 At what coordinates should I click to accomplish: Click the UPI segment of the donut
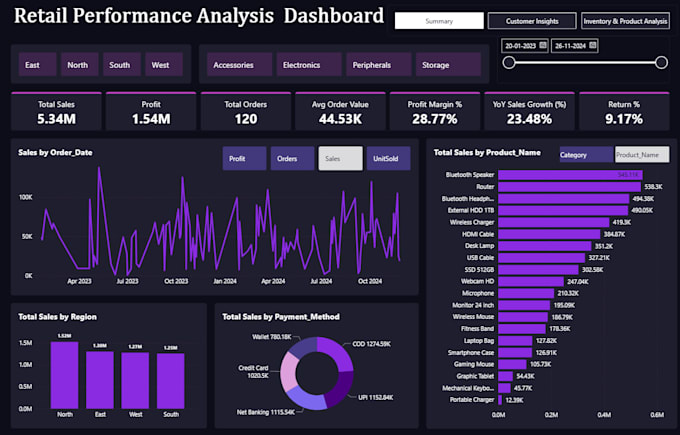(342, 391)
